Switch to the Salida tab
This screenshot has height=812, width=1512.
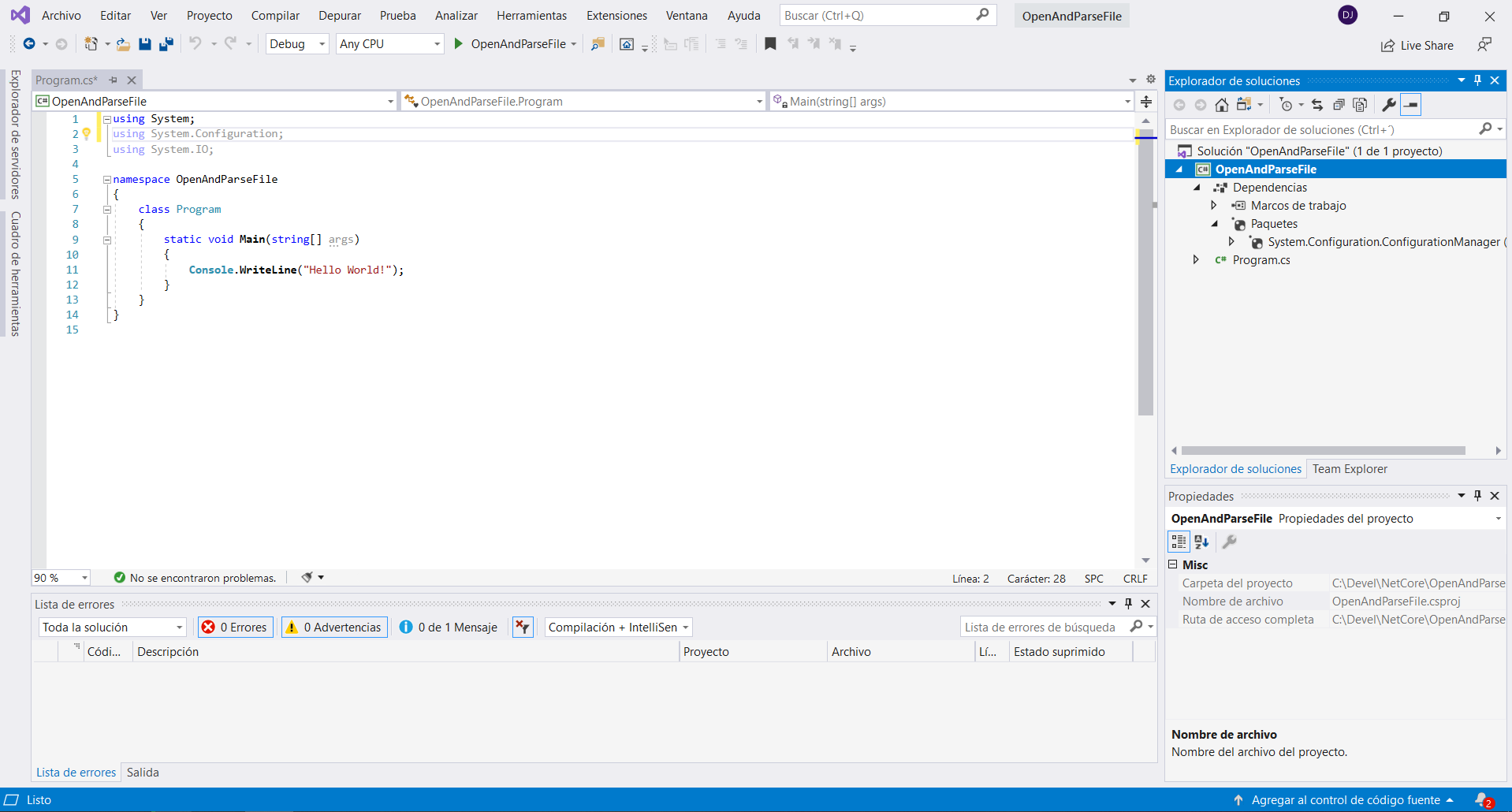[x=143, y=773]
